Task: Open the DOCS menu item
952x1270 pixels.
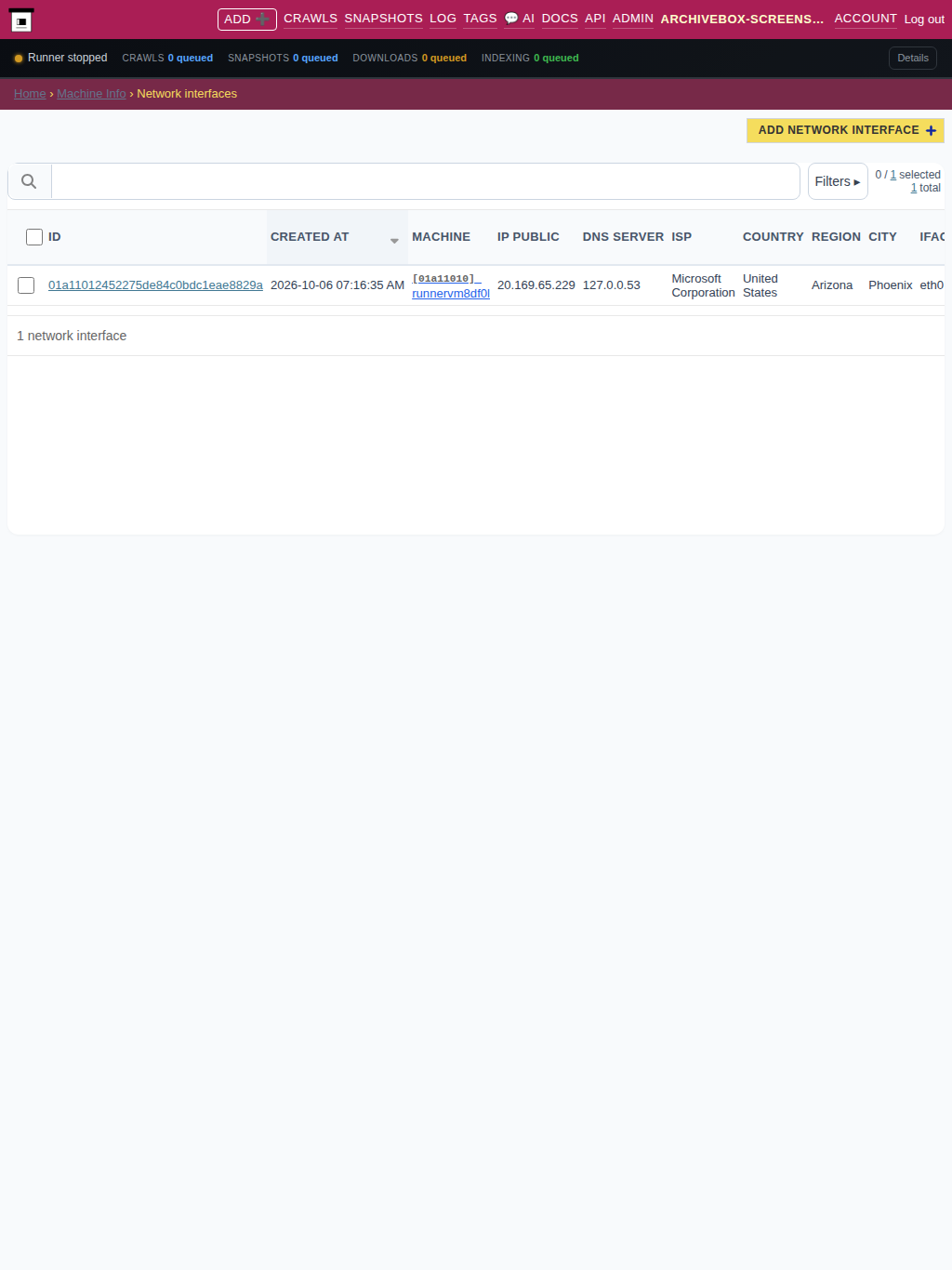Action: (560, 19)
